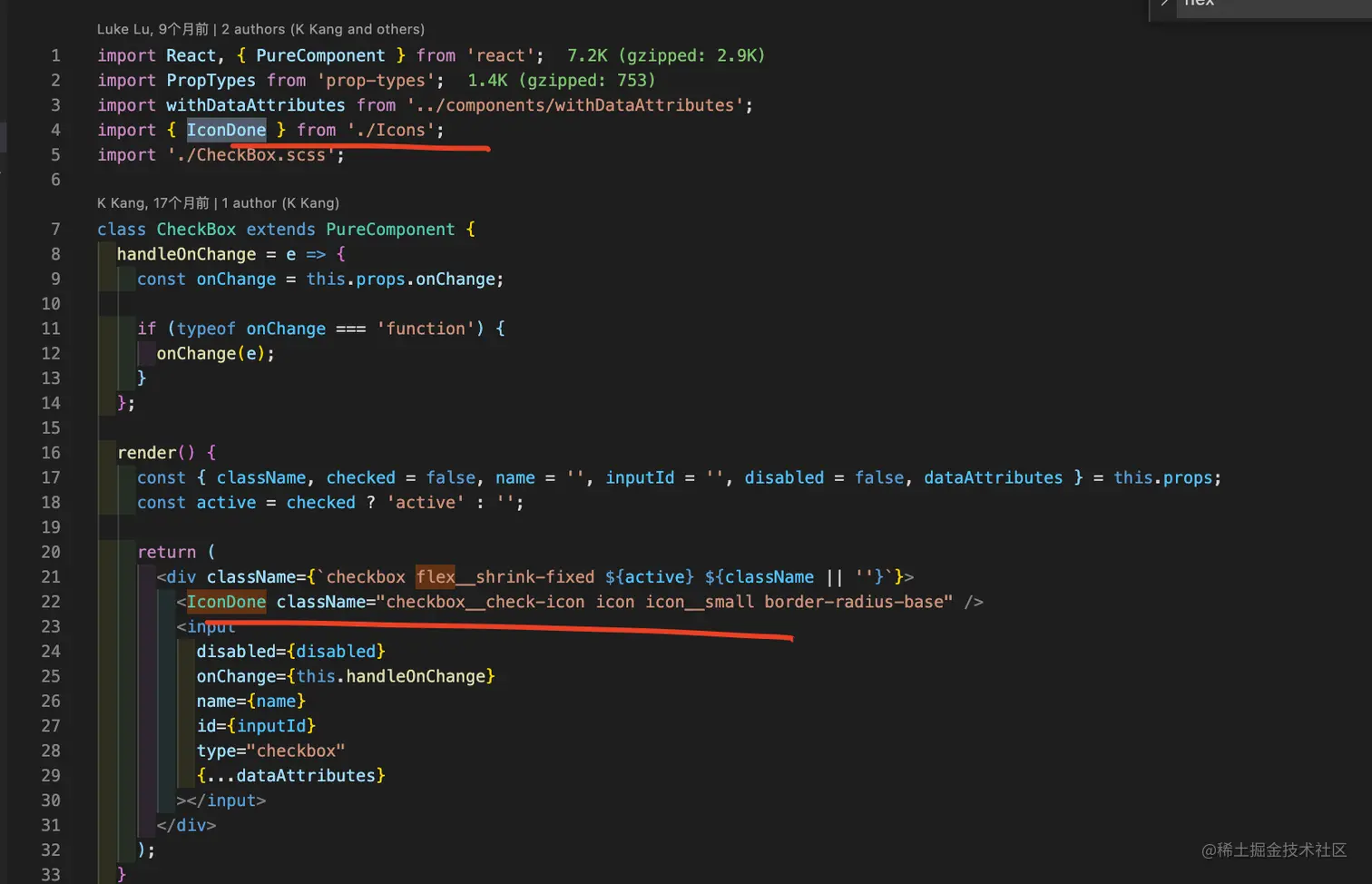Click line number 6 in the gutter
This screenshot has width=1372, height=884.
(55, 180)
